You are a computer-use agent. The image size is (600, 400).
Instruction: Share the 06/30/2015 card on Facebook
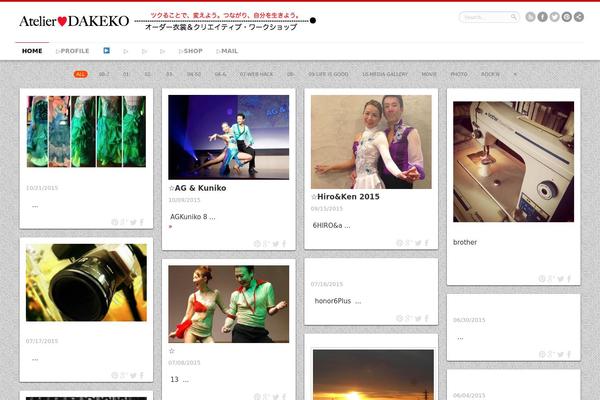[x=569, y=354]
